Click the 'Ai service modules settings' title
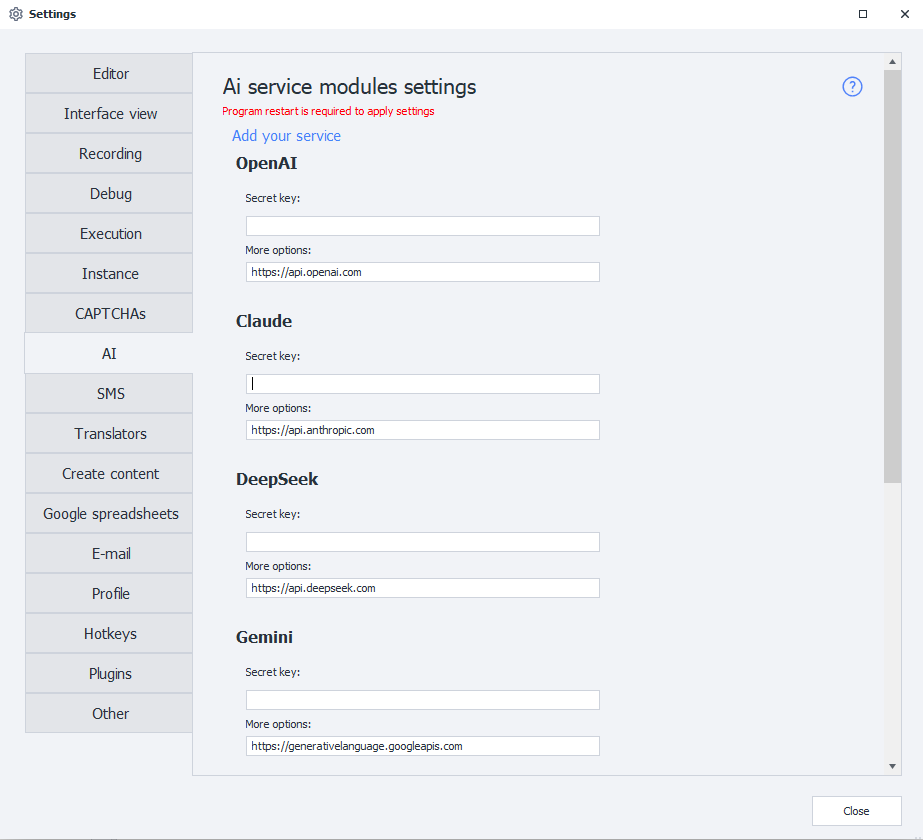The height and width of the screenshot is (840, 923). coord(349,87)
